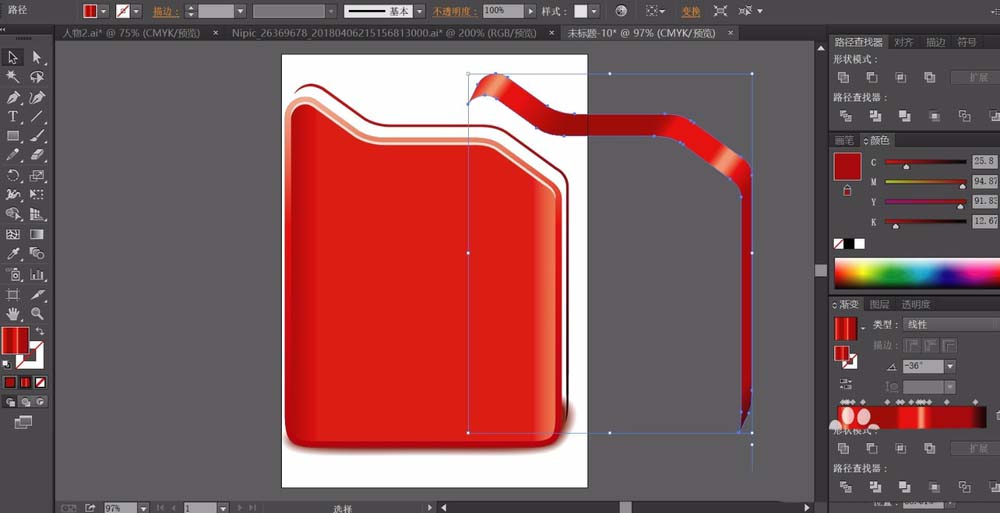
Task: Click Divide icon in top Pathfinder panel
Action: click(846, 116)
